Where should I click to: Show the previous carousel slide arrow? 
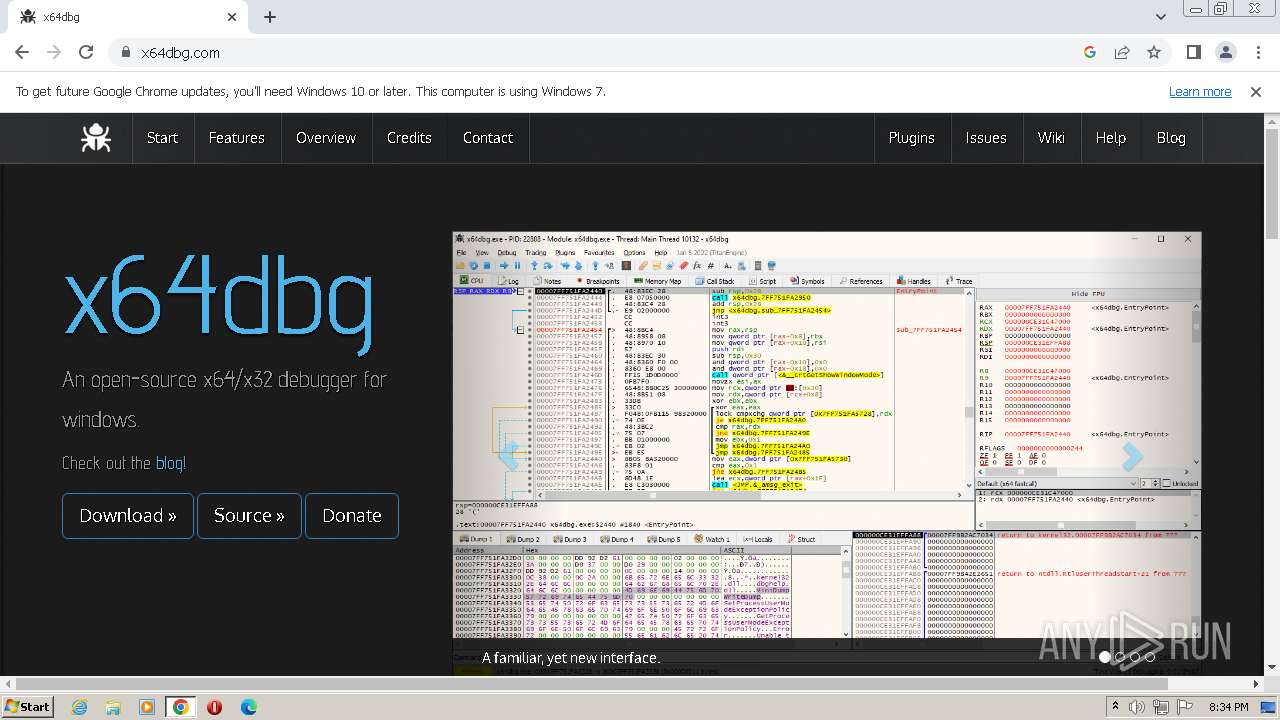pos(510,455)
